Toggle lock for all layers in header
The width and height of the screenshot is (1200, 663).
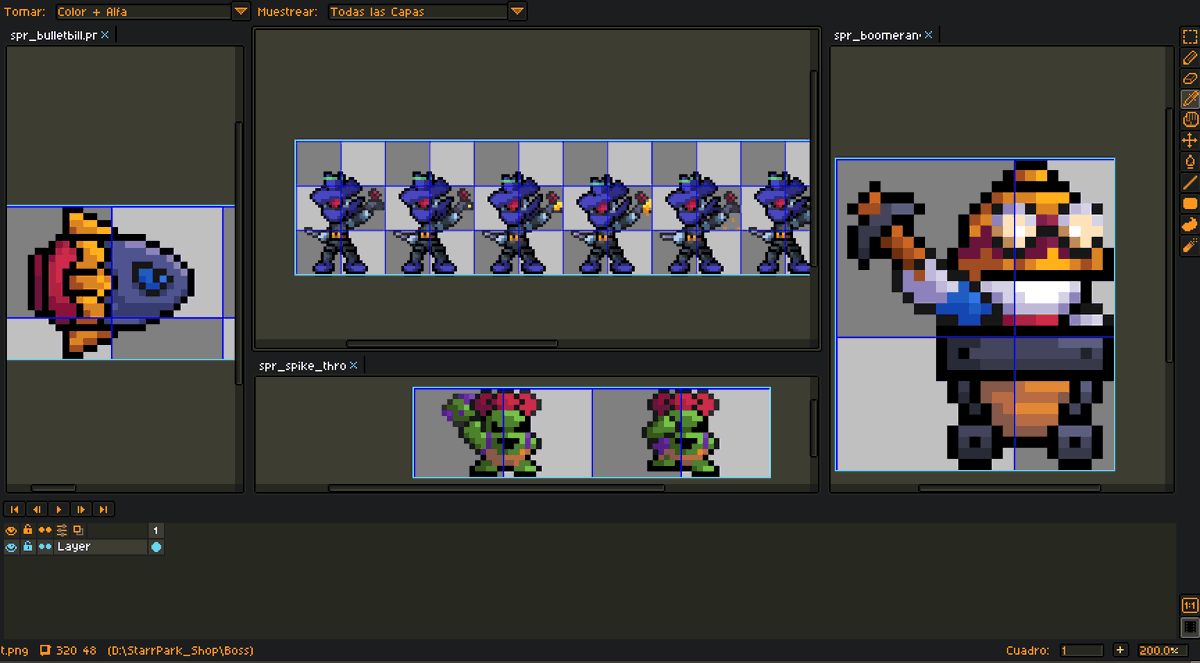click(x=28, y=530)
